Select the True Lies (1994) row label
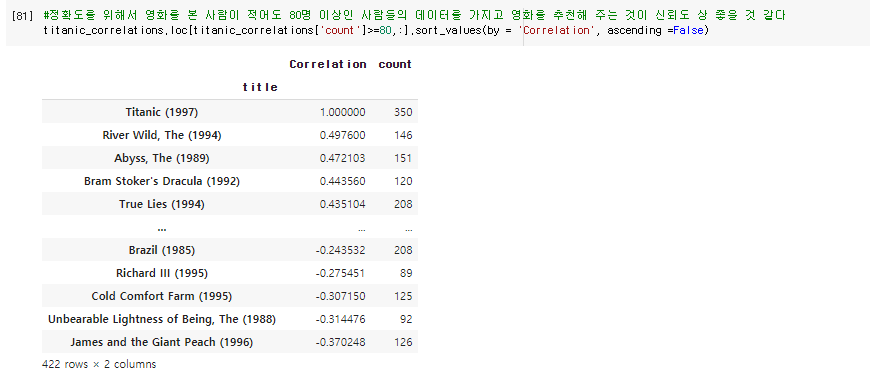This screenshot has width=870, height=376. (161, 204)
